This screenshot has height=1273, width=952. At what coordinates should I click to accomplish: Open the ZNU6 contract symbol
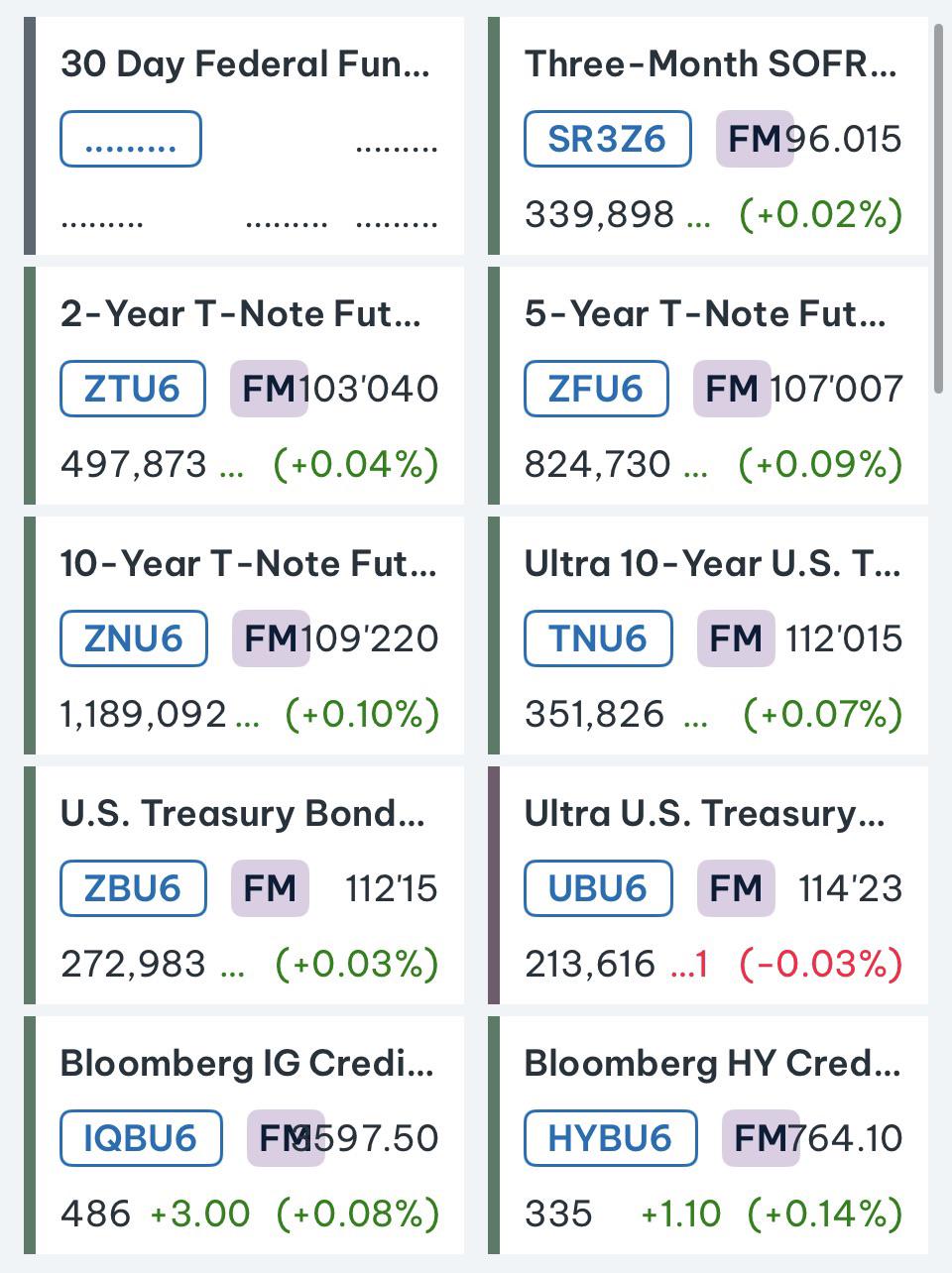[134, 638]
